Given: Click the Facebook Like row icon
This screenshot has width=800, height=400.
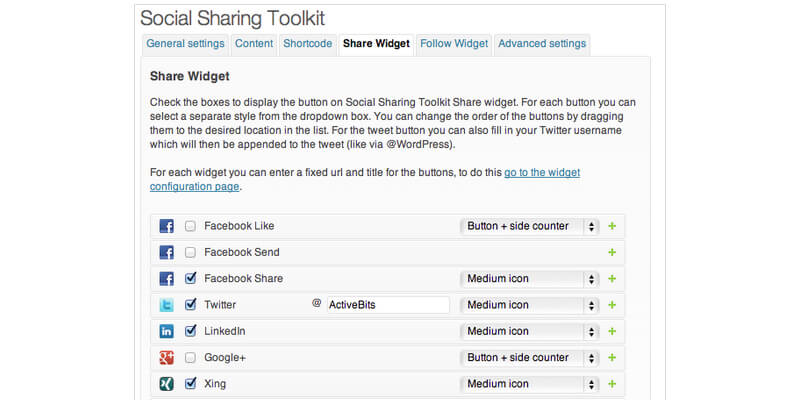Looking at the screenshot, I should point(167,226).
